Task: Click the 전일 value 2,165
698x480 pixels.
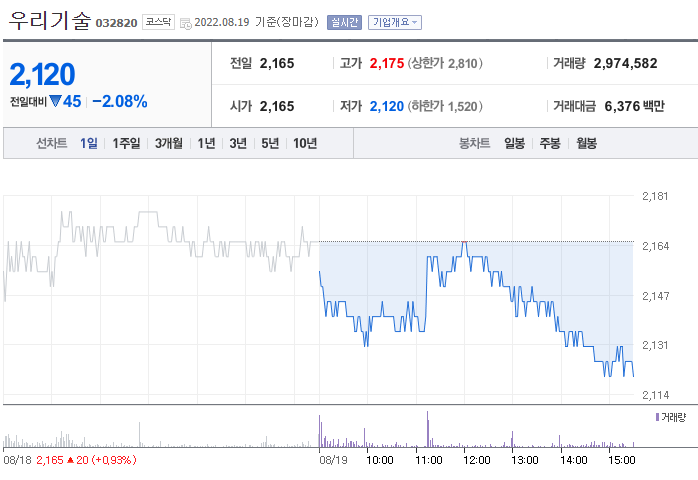Action: point(277,63)
